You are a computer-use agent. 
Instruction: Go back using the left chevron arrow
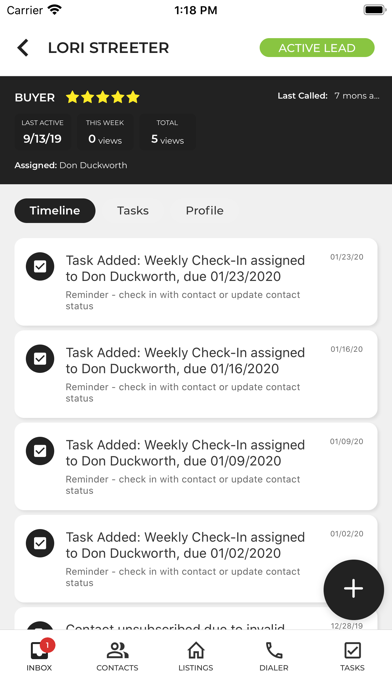[x=23, y=48]
